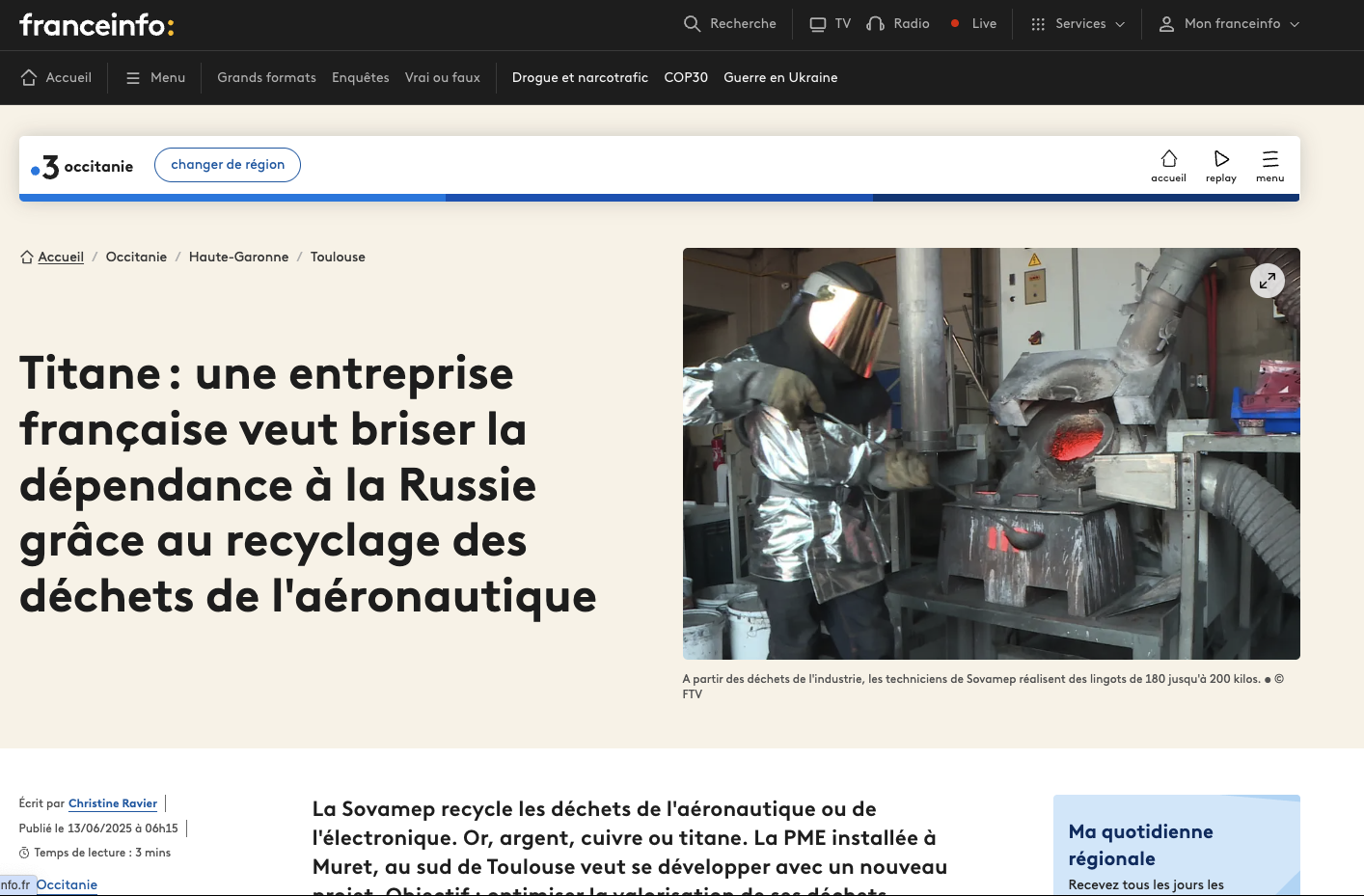The image size is (1364, 896).
Task: Click the Mon franceinfo user icon
Action: coord(1166,23)
